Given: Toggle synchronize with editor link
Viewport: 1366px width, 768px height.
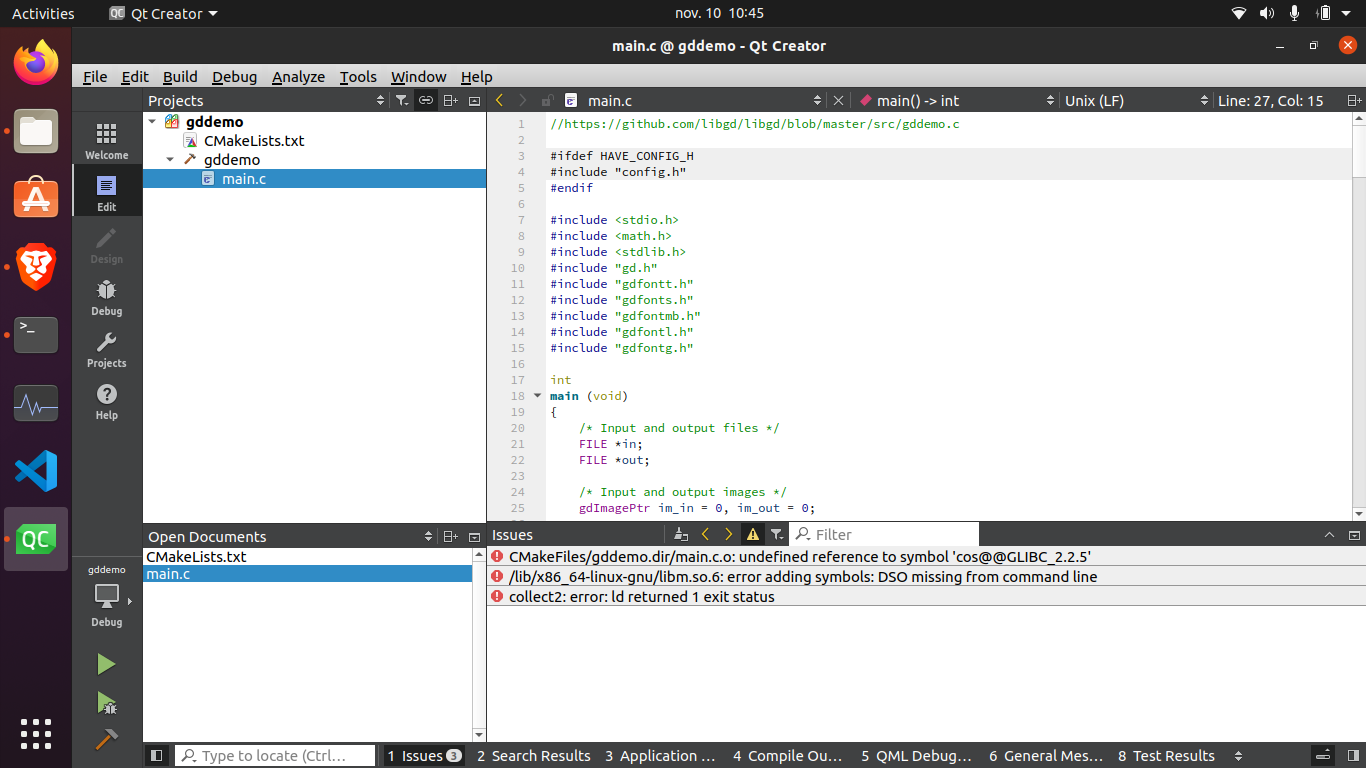Looking at the screenshot, I should pyautogui.click(x=425, y=100).
